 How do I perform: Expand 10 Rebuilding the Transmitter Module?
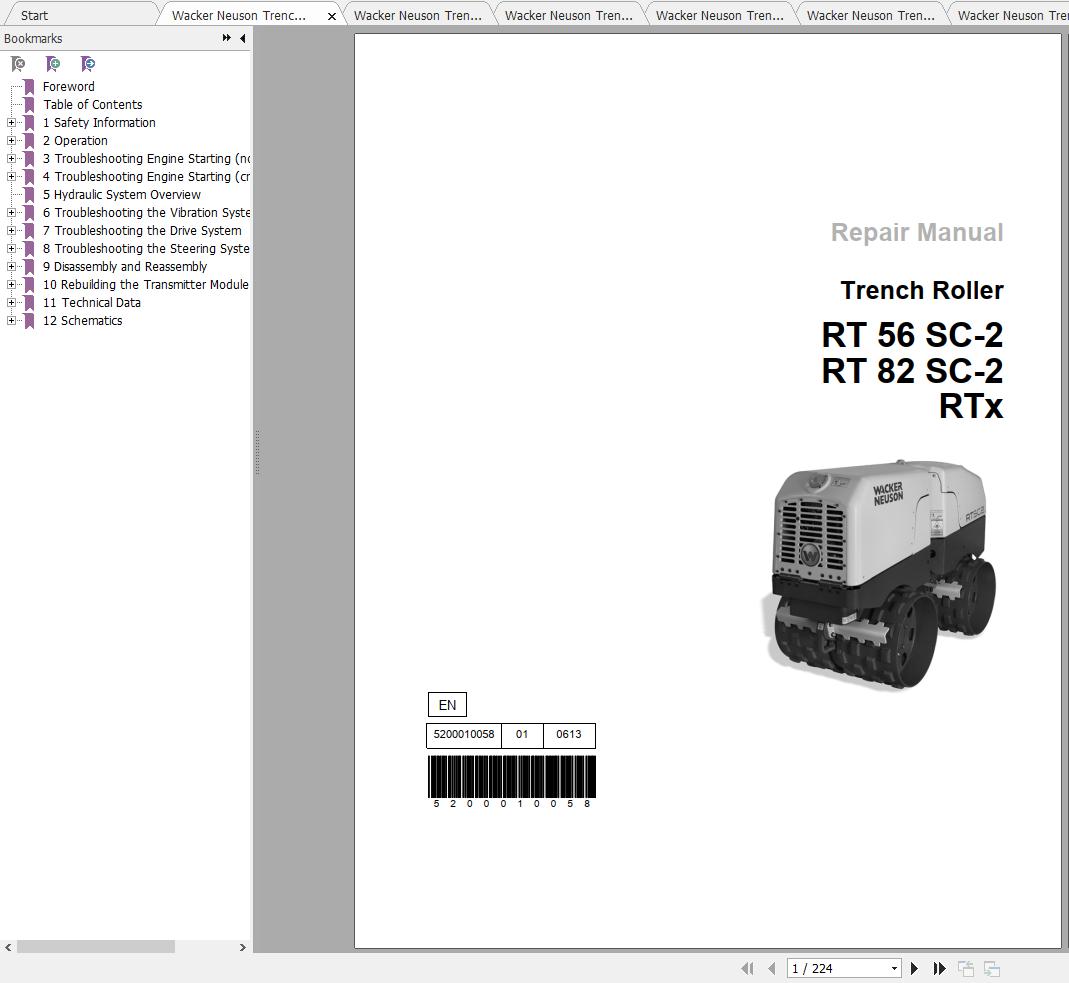11,284
